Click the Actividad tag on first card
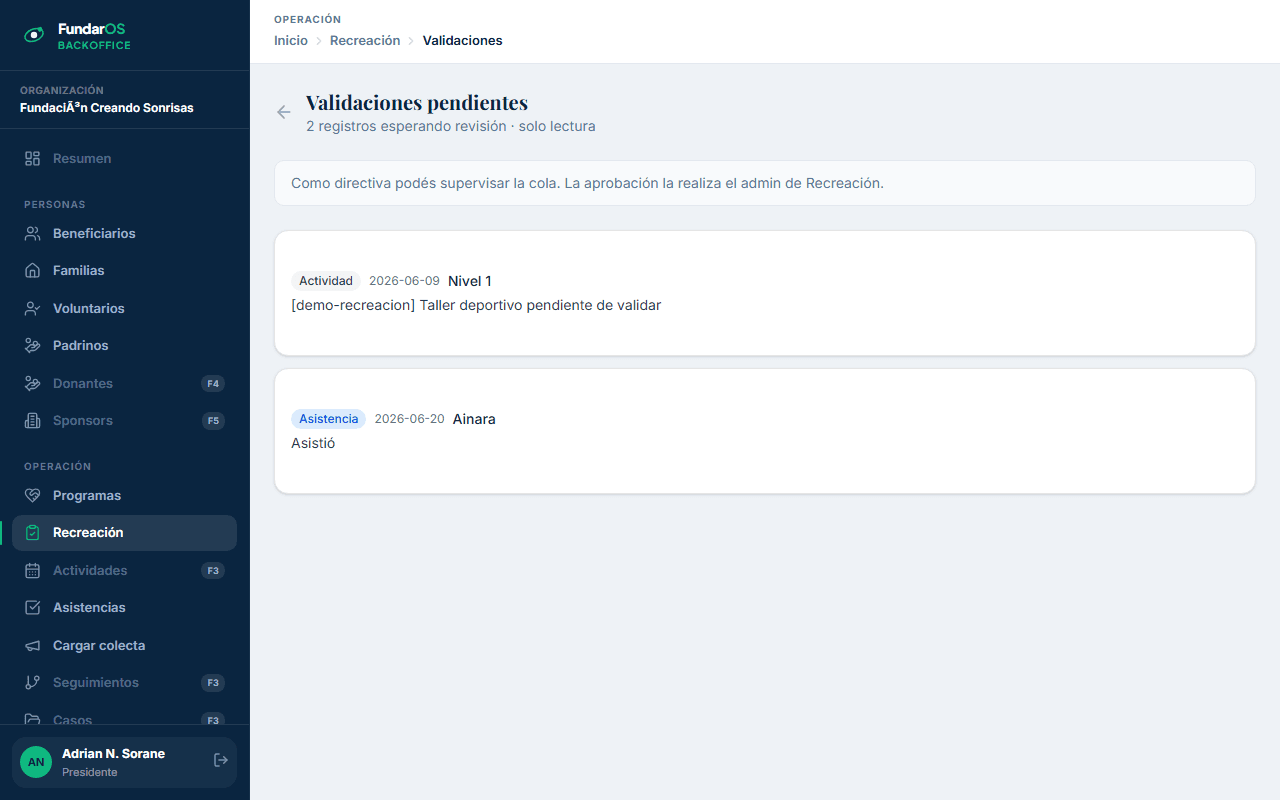Screen dimensions: 1280x800 click(326, 281)
